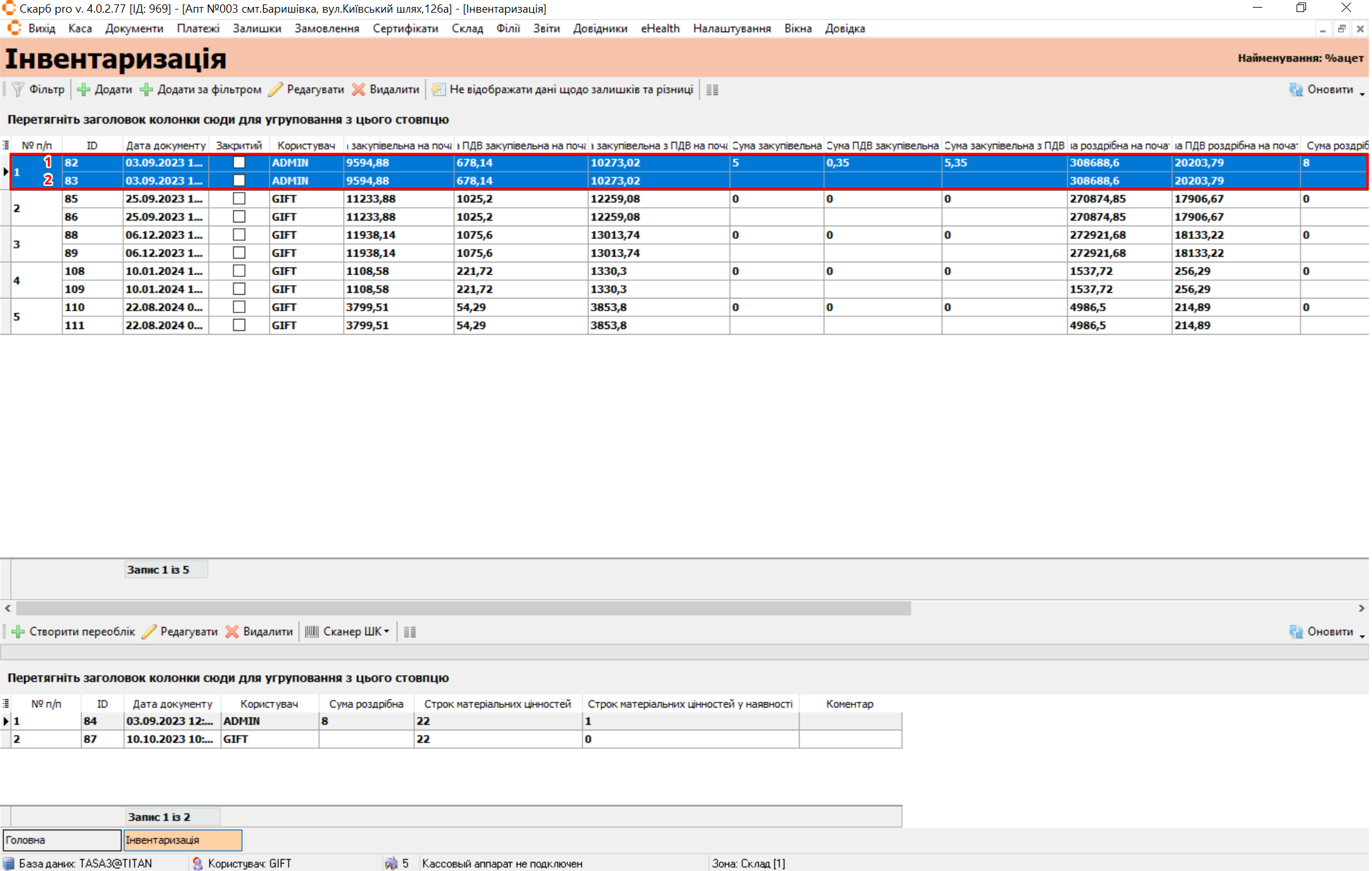Viewport: 1372px width, 871px height.
Task: Click column chooser icon in top toolbar
Action: tap(712, 90)
